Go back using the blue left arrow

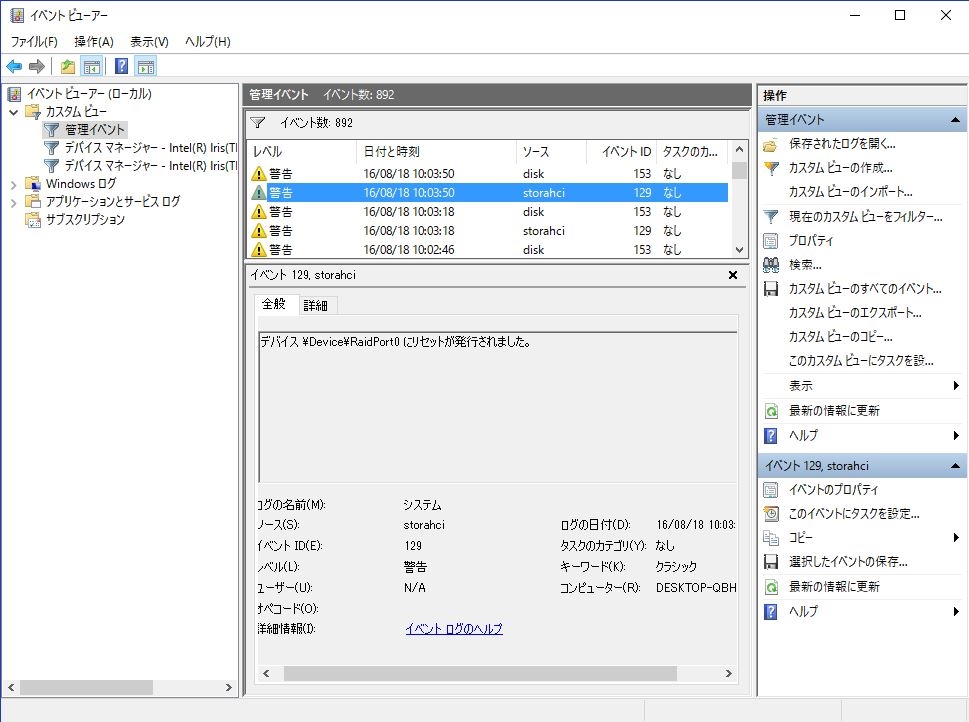(x=14, y=66)
